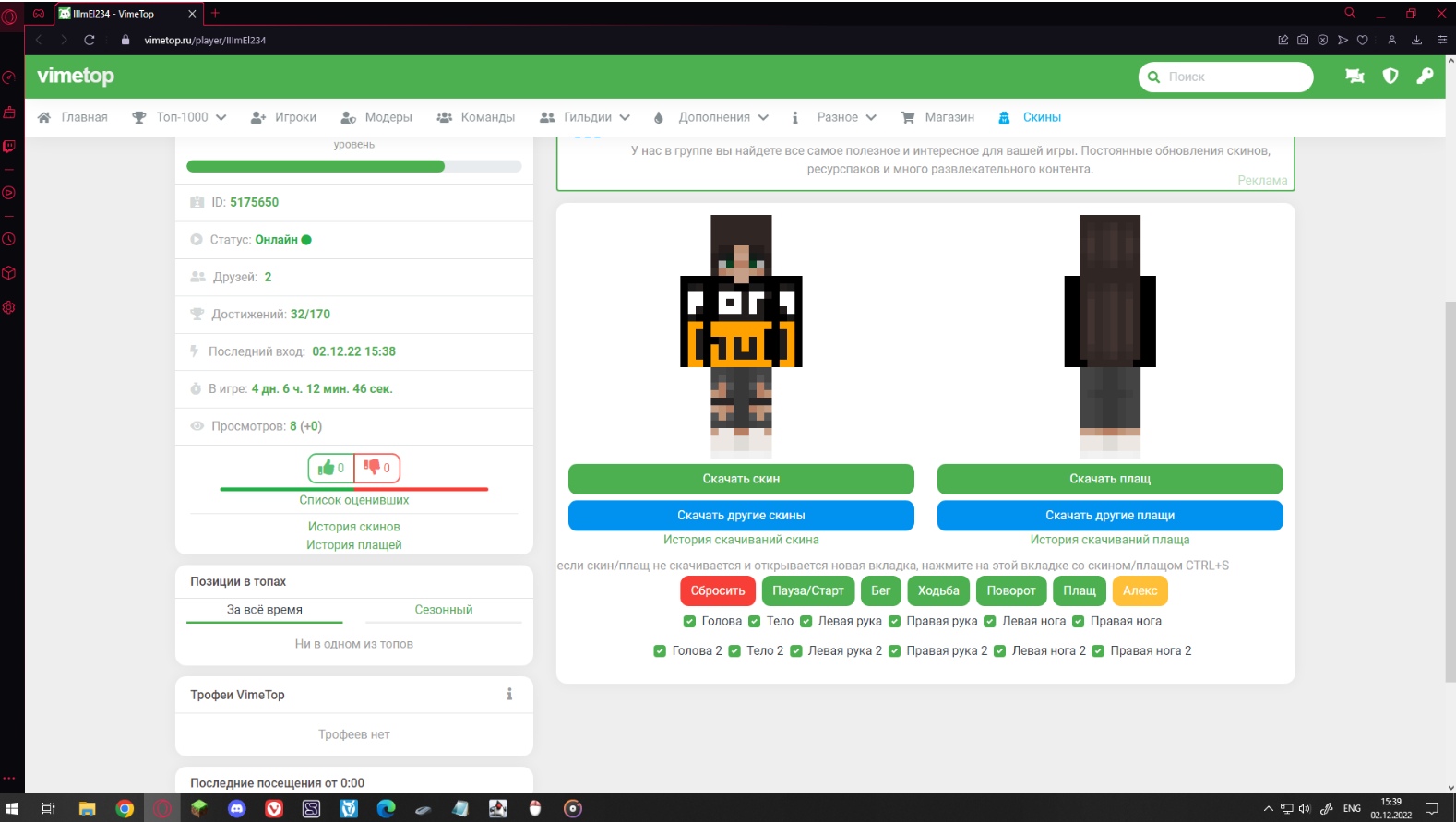This screenshot has width=1456, height=822.
Task: Click the thumbs-down dislike icon
Action: 372,468
